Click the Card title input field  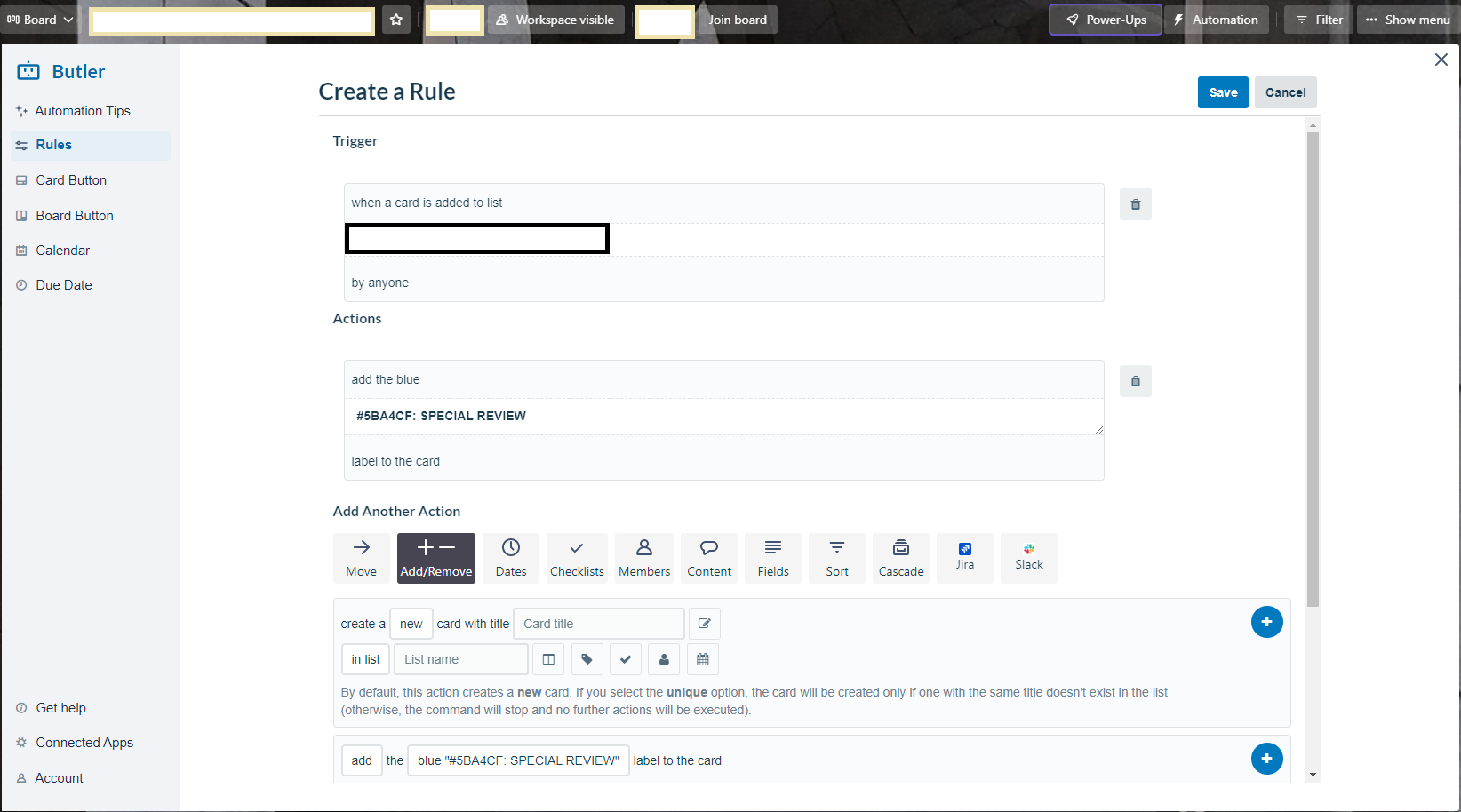click(597, 624)
